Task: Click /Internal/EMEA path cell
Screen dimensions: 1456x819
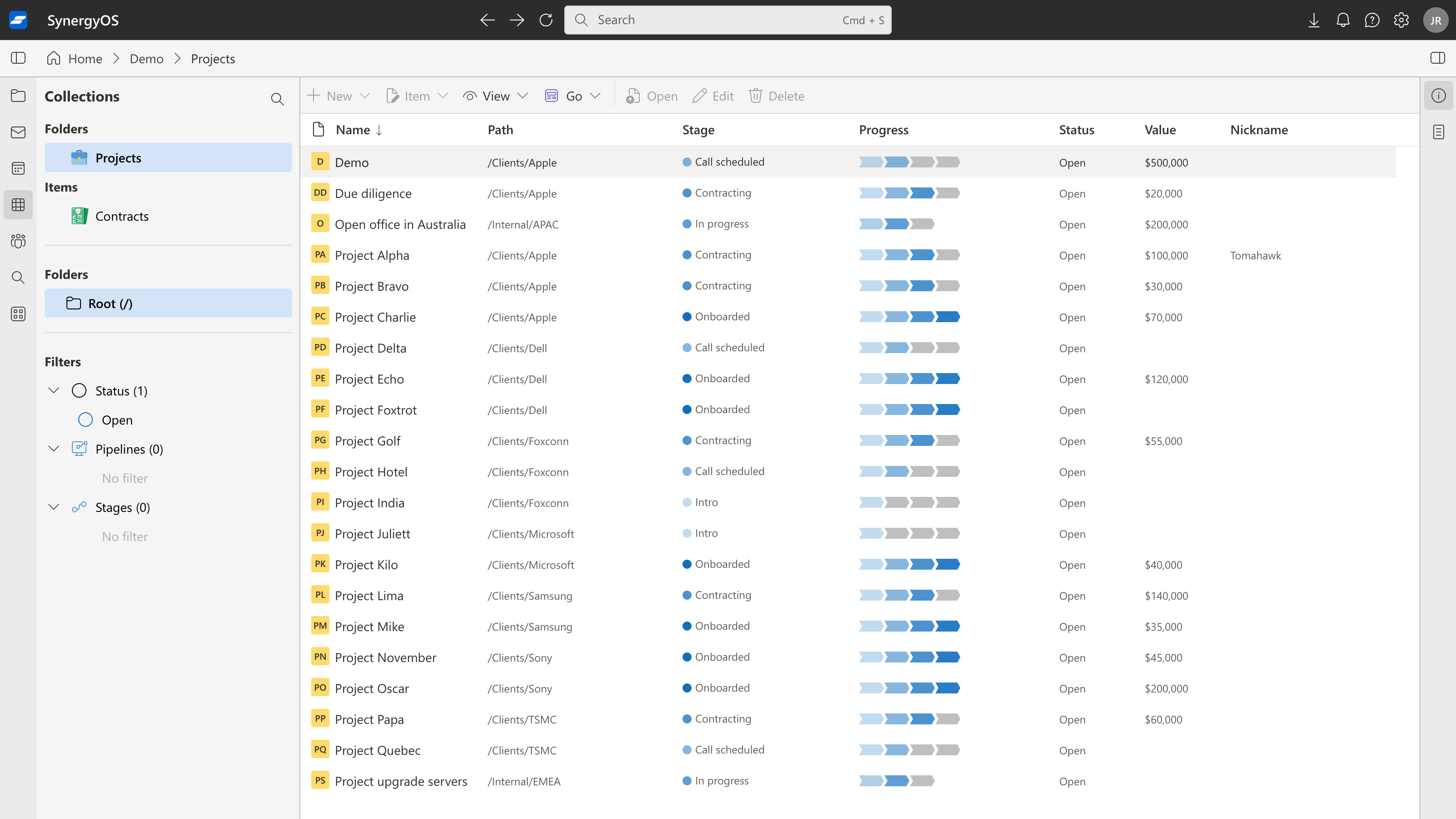Action: coord(524,782)
